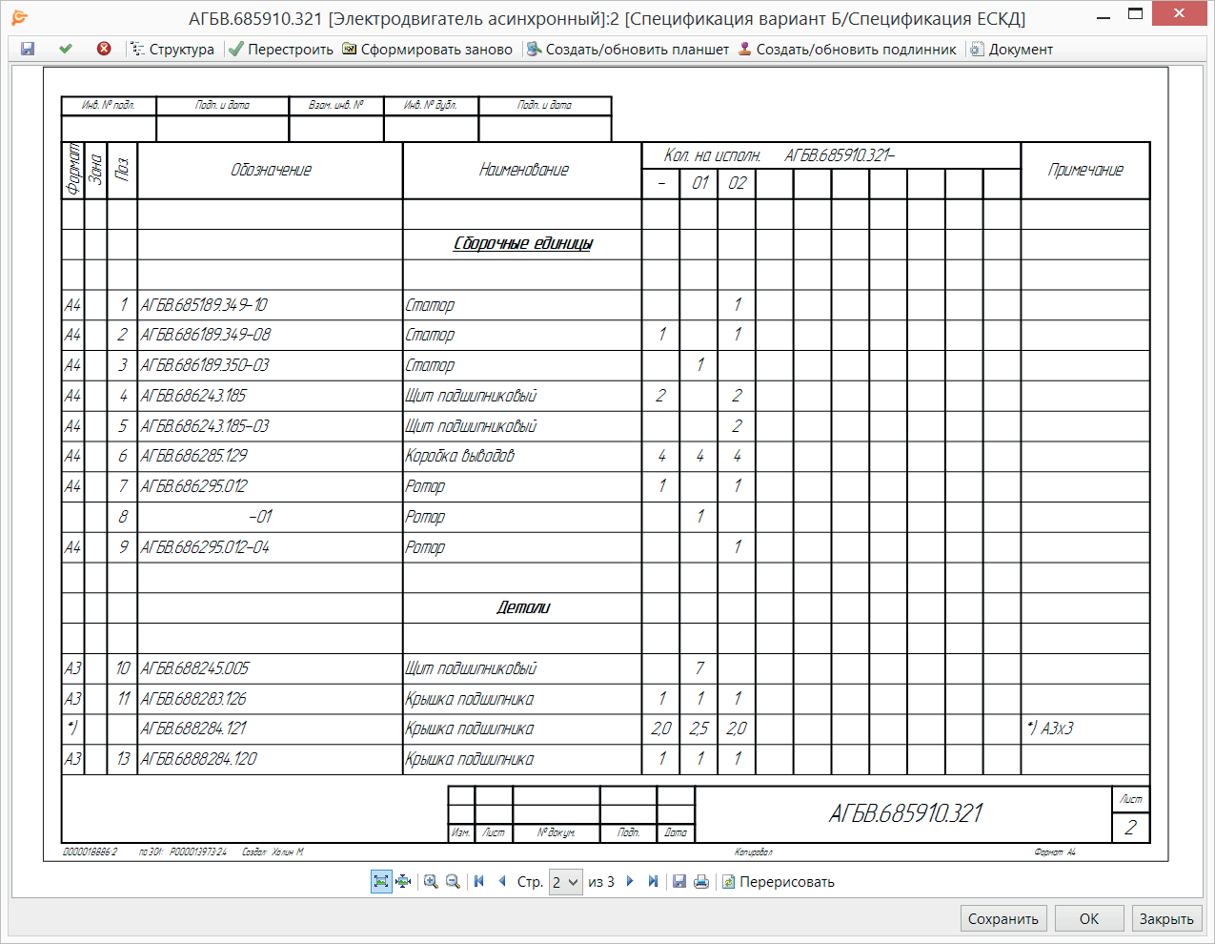Click designation cell АГБВ.686189.350-03
Image resolution: width=1215 pixels, height=944 pixels.
pyautogui.click(x=270, y=365)
